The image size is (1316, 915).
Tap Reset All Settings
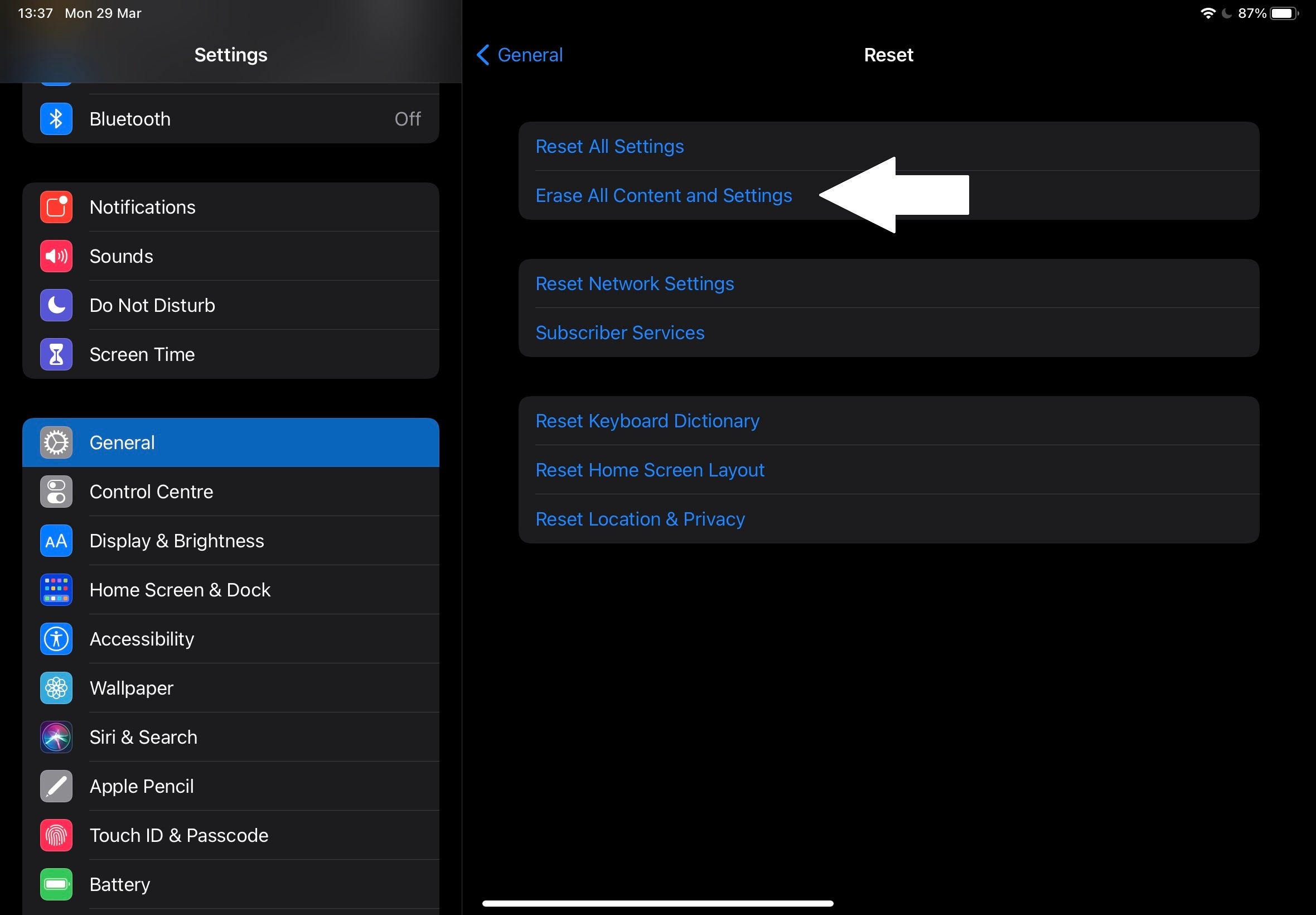[889, 146]
